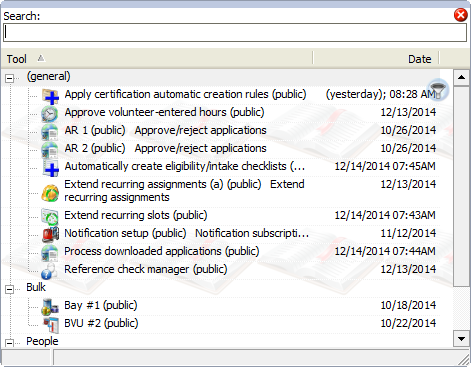Click date 12/14/2014 07:44AM

(x=385, y=251)
